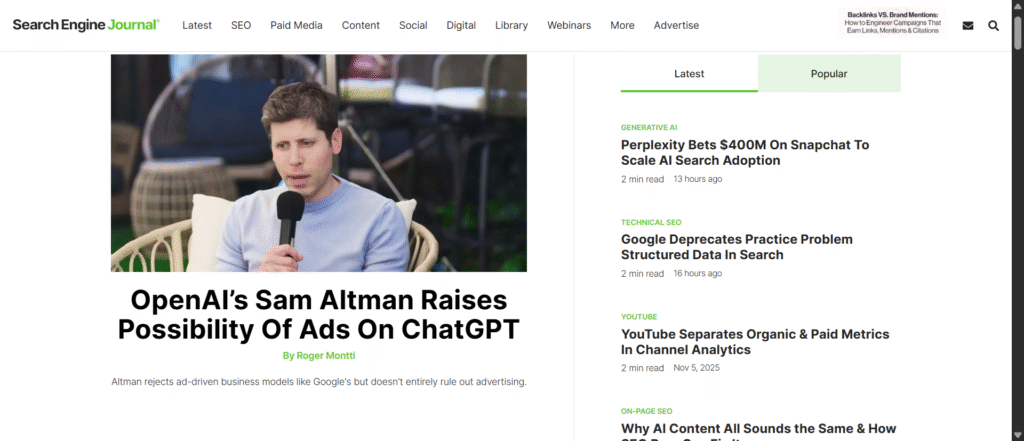Open the Webinars nav item
Viewport: 1024px width, 441px height.
pyautogui.click(x=569, y=25)
